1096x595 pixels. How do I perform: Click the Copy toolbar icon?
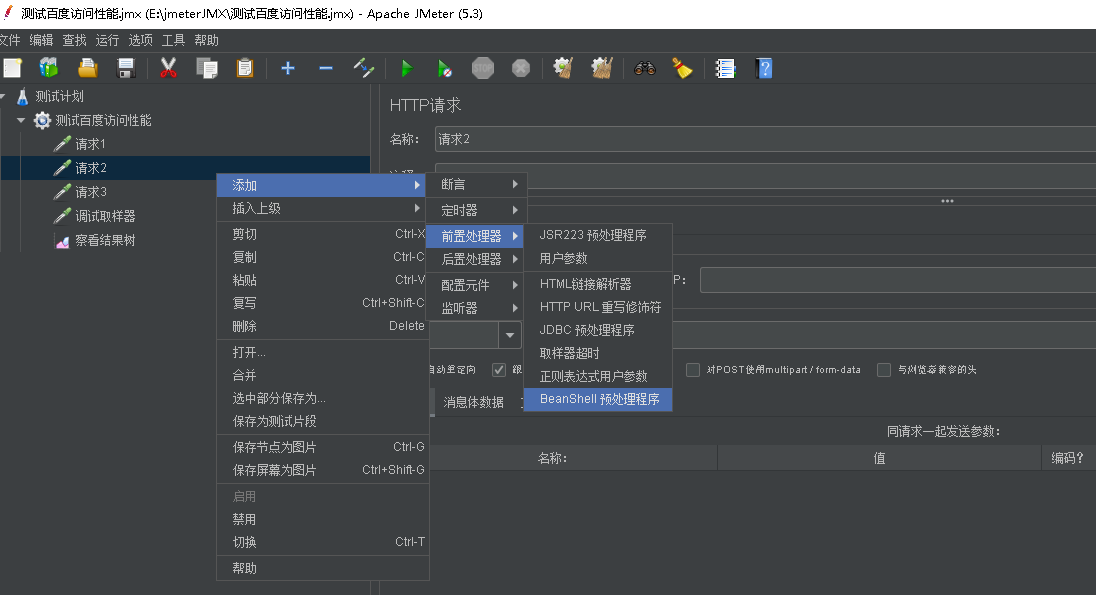click(x=207, y=68)
